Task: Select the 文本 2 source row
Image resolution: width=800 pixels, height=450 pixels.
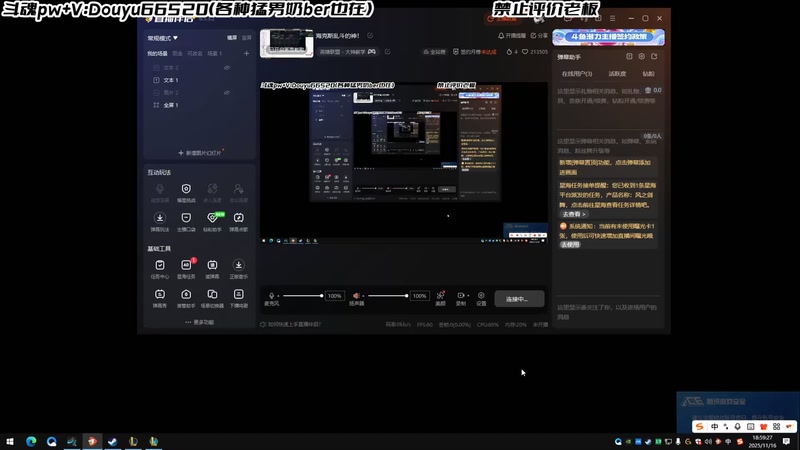Action: [x=199, y=67]
